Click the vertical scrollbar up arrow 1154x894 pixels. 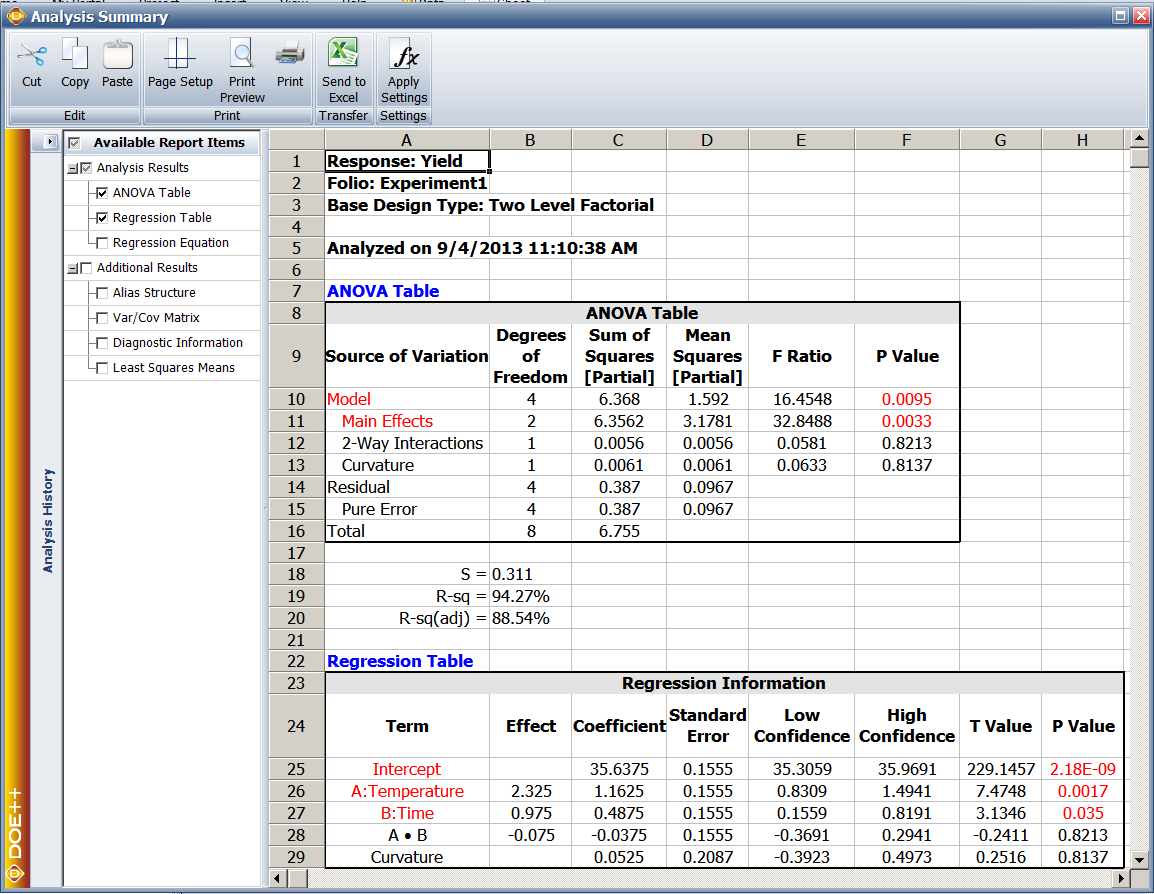1139,138
